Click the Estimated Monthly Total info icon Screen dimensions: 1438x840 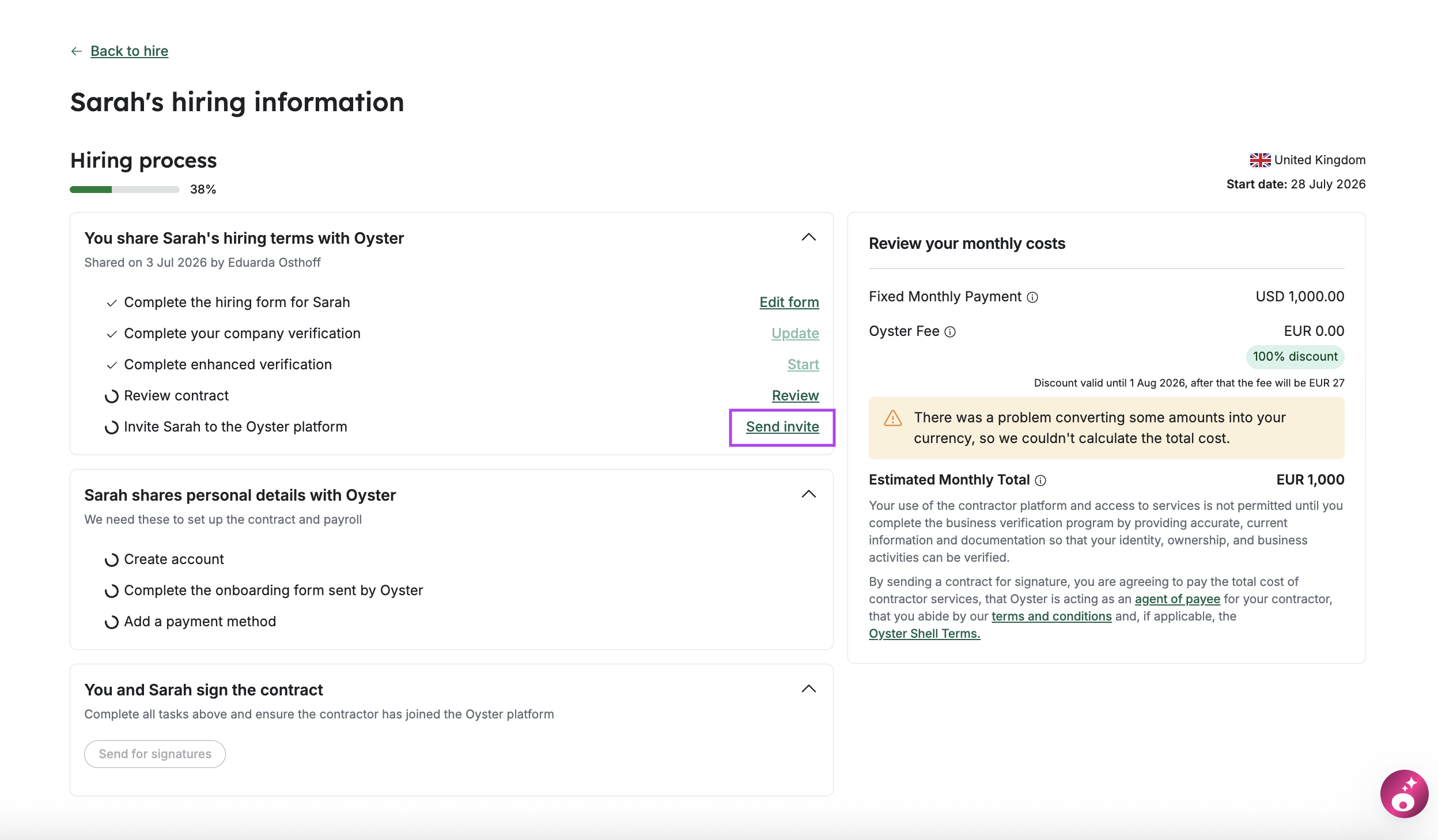(1040, 480)
